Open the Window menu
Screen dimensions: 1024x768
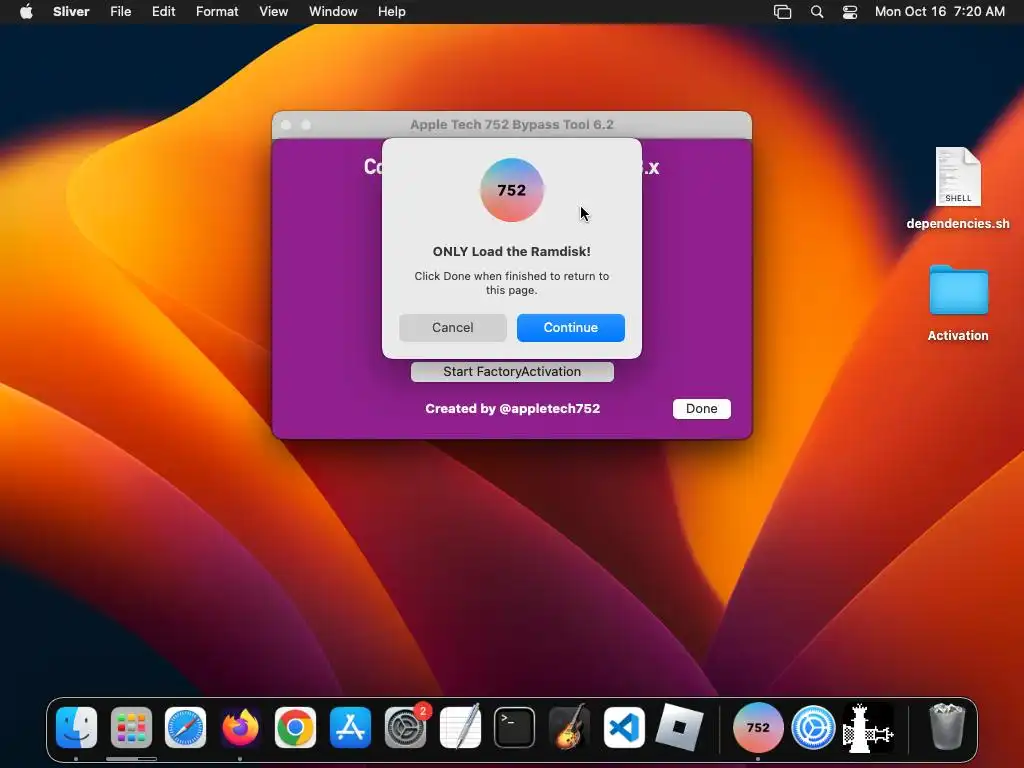pos(333,12)
